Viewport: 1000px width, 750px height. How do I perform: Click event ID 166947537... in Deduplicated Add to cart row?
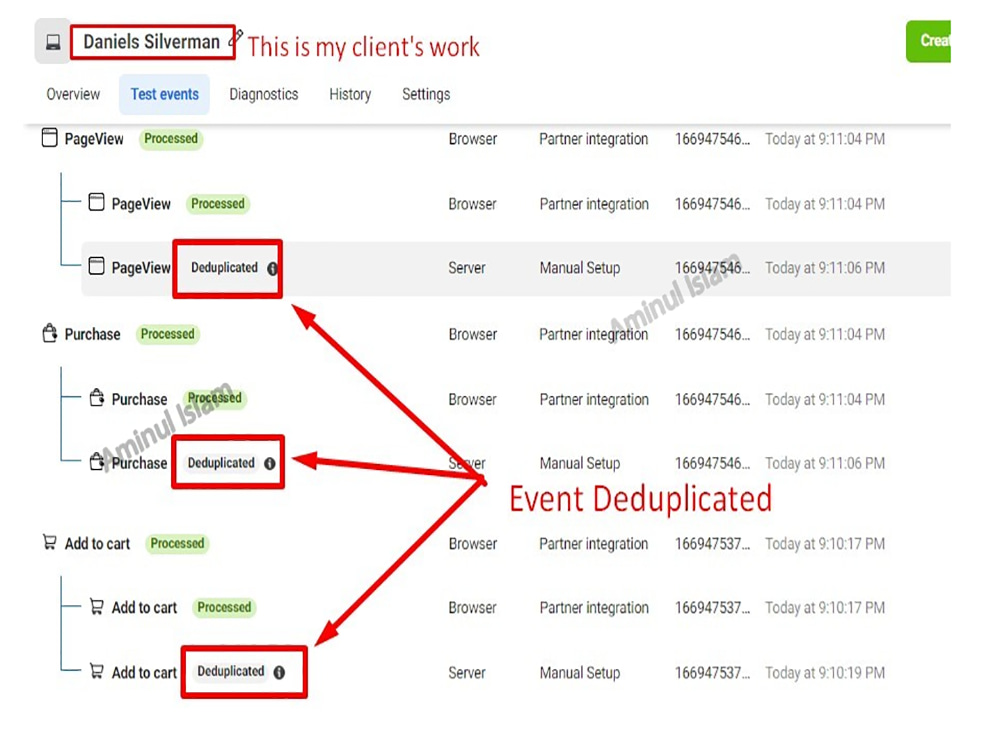point(712,673)
